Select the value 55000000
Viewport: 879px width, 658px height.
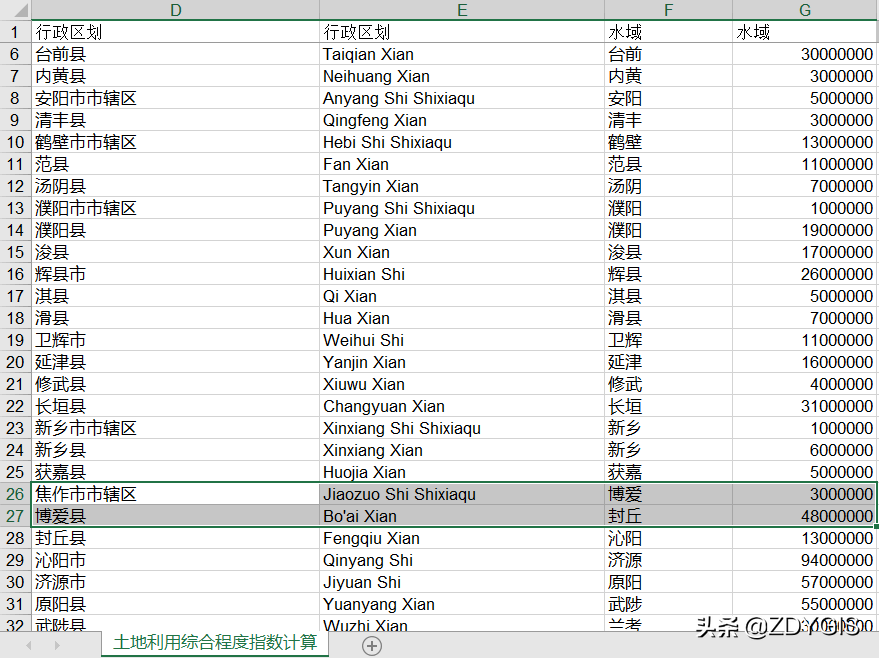804,604
